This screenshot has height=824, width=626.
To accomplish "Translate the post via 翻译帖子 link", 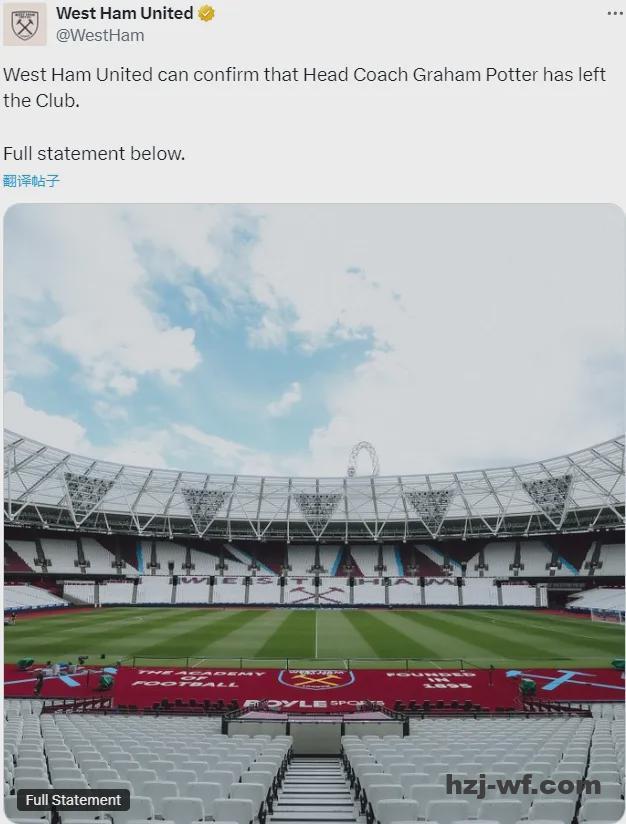I will tap(32, 181).
